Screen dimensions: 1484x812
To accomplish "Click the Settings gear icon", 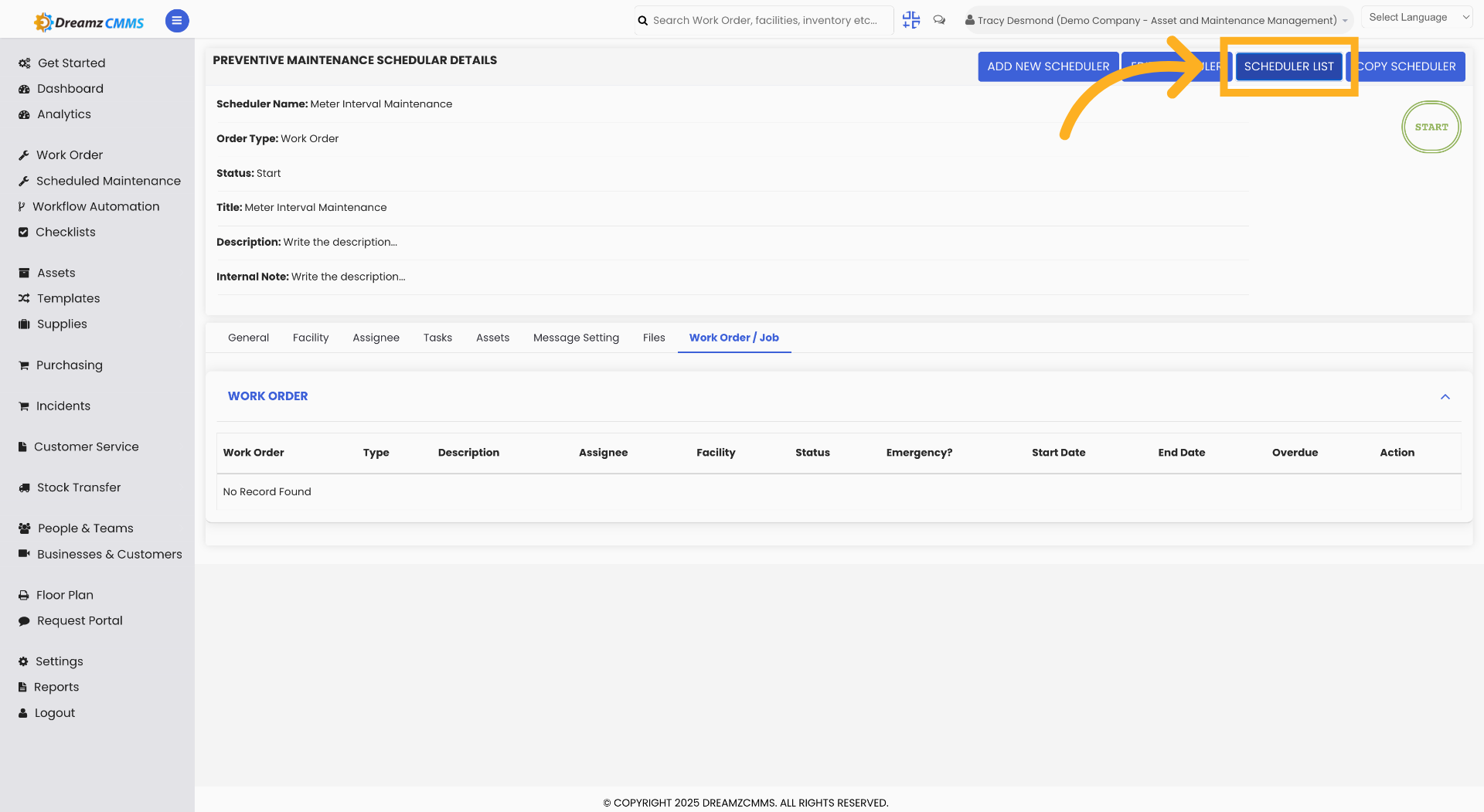I will (x=23, y=661).
